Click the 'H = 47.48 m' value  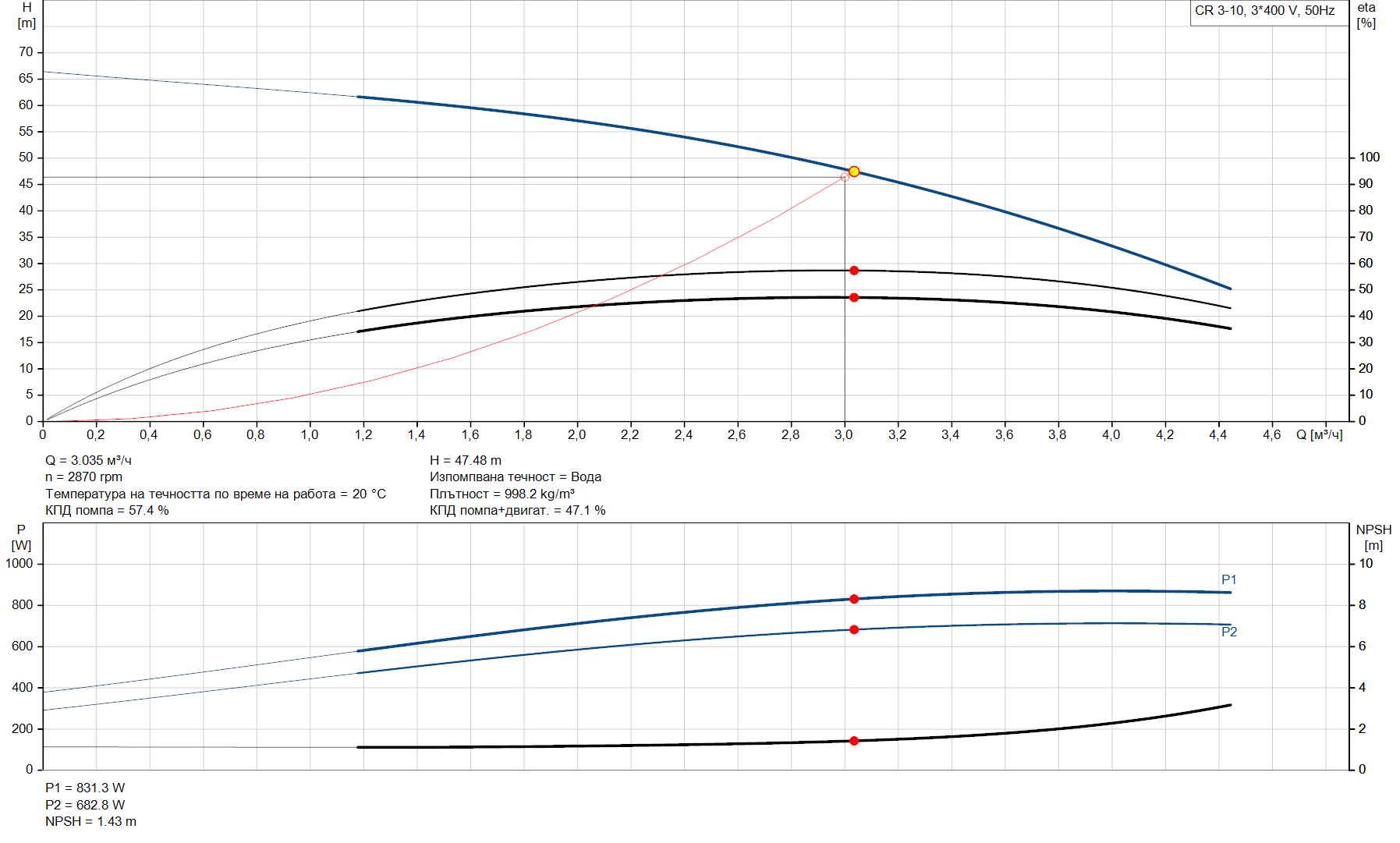[x=466, y=460]
